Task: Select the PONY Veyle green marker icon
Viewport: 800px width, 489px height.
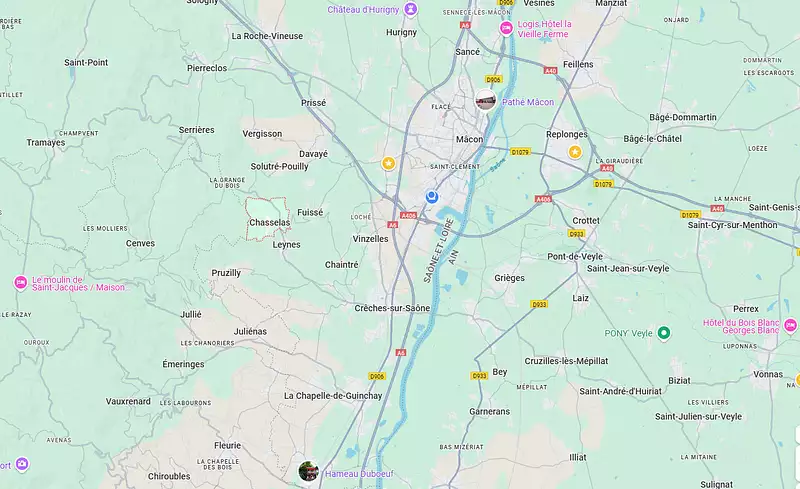Action: point(663,333)
